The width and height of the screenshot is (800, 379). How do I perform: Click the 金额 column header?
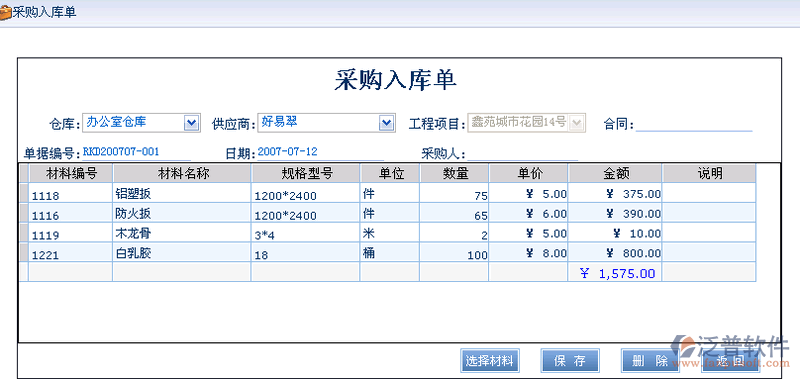(615, 173)
